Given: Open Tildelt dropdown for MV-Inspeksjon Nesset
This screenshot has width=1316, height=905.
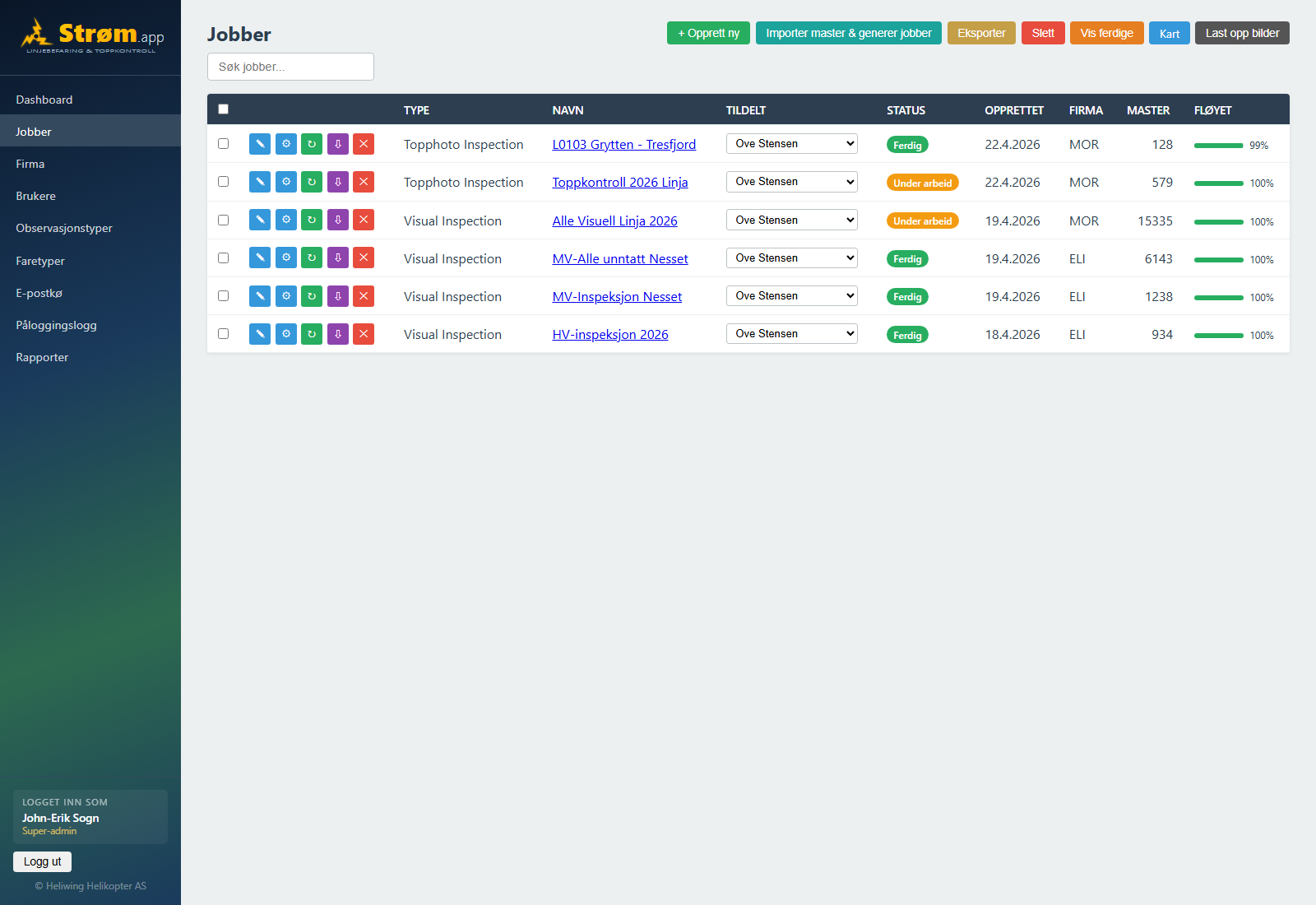Looking at the screenshot, I should [791, 296].
